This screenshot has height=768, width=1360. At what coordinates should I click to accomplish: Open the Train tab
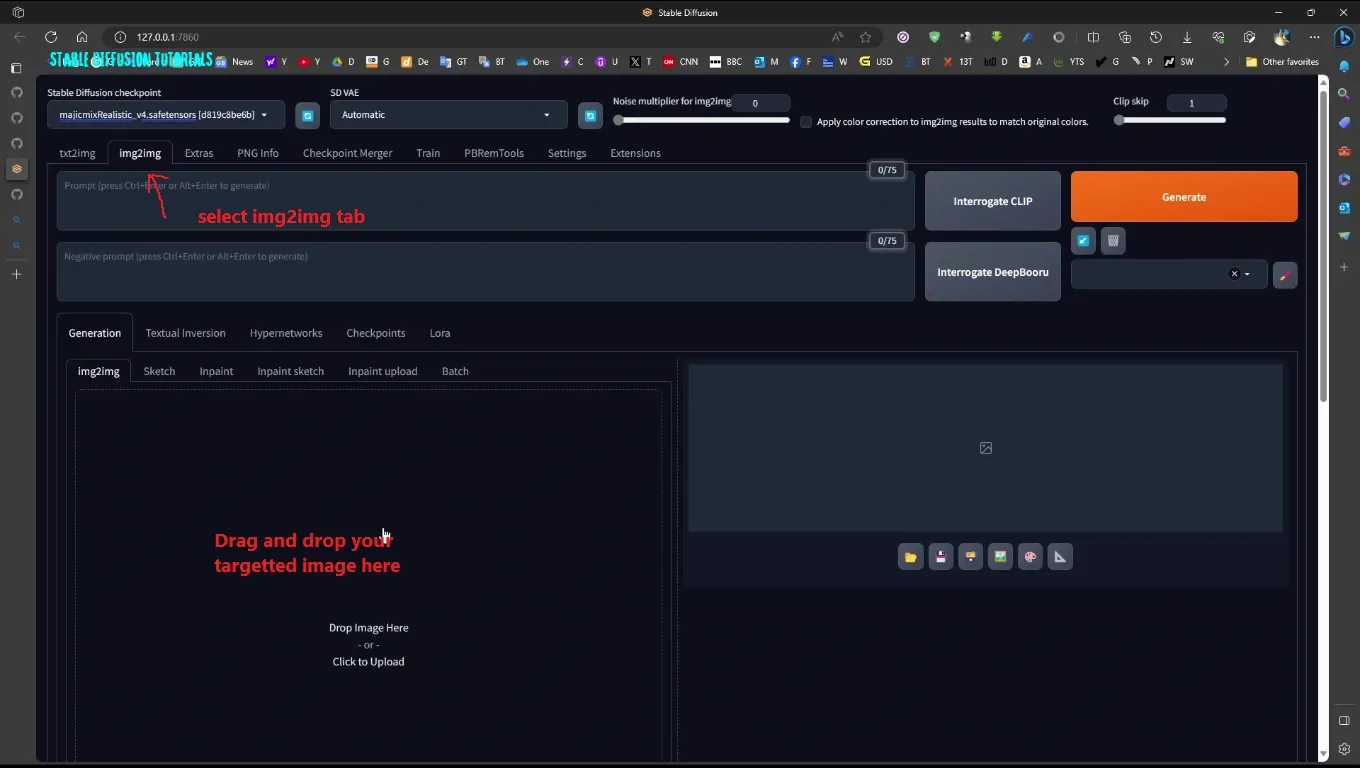(x=428, y=153)
